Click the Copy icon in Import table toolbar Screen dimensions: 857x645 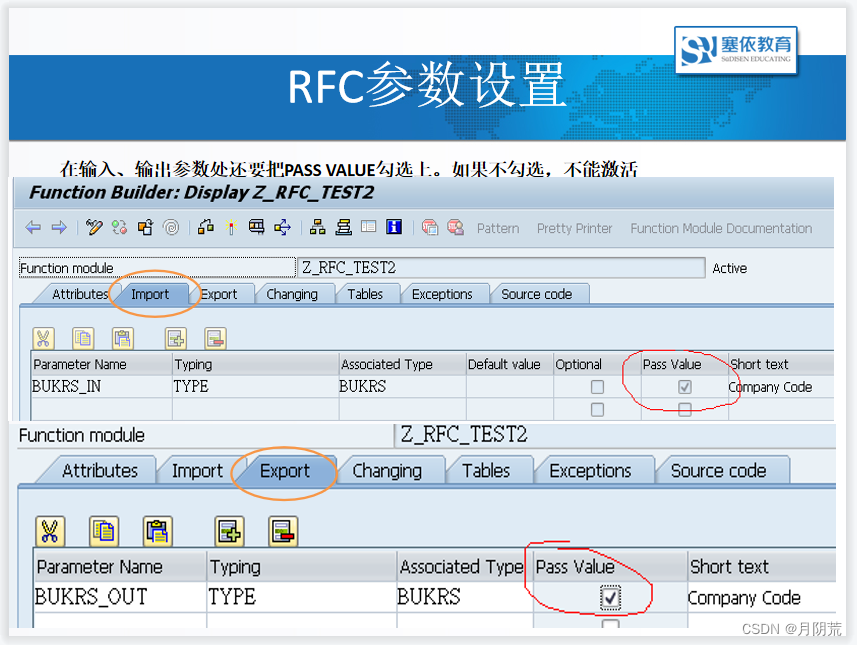pos(83,339)
